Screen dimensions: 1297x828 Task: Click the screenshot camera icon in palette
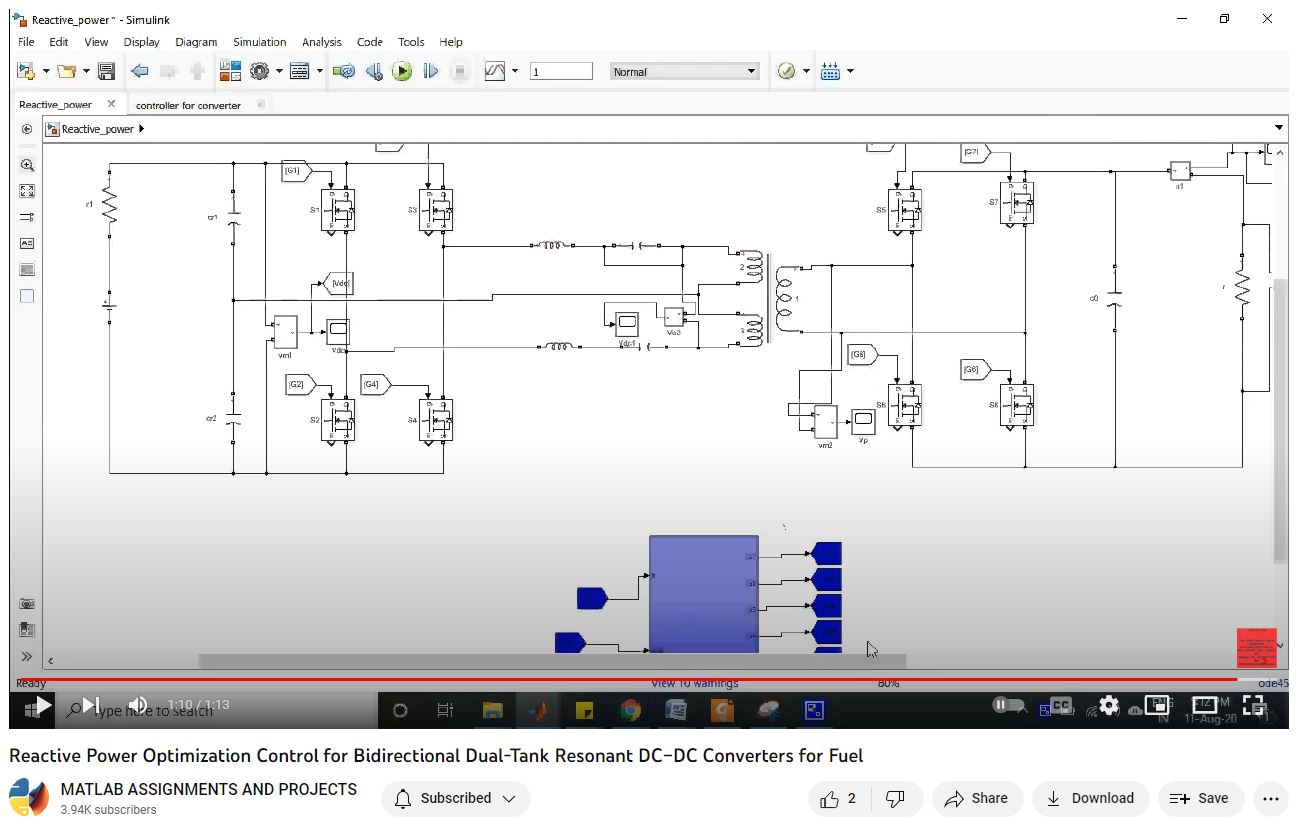point(27,604)
